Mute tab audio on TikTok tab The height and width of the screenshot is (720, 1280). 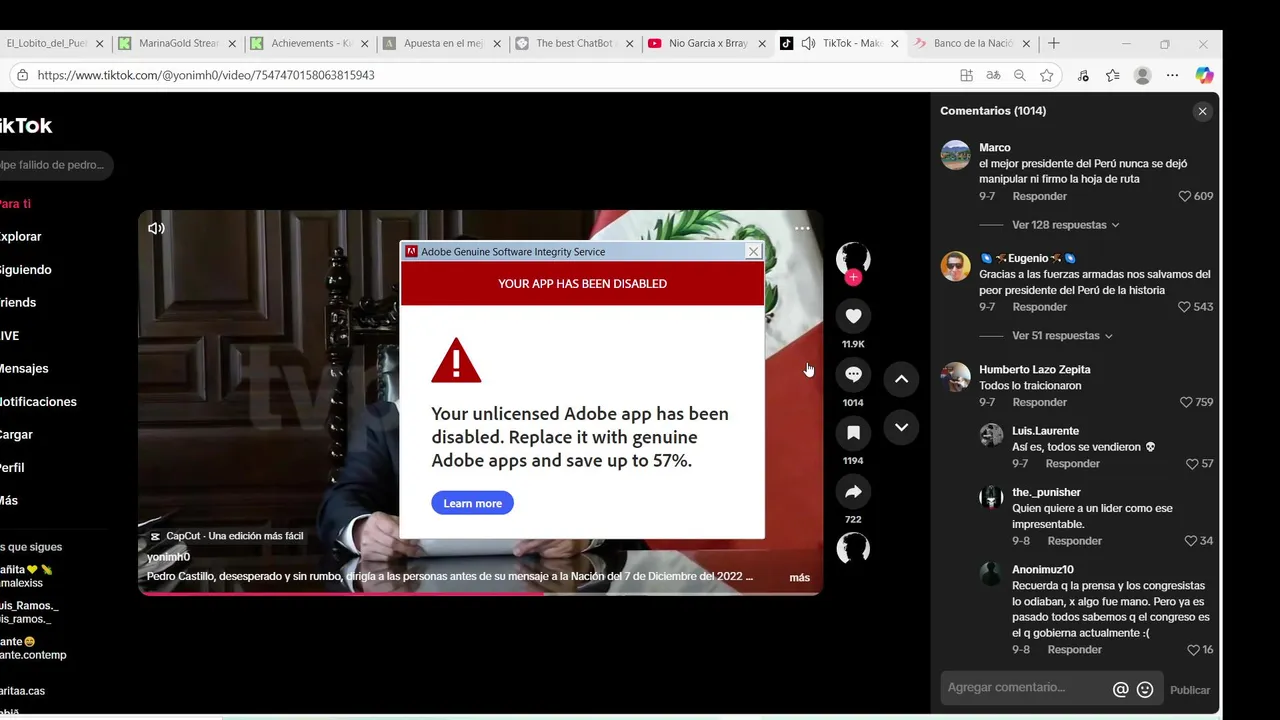(x=808, y=43)
